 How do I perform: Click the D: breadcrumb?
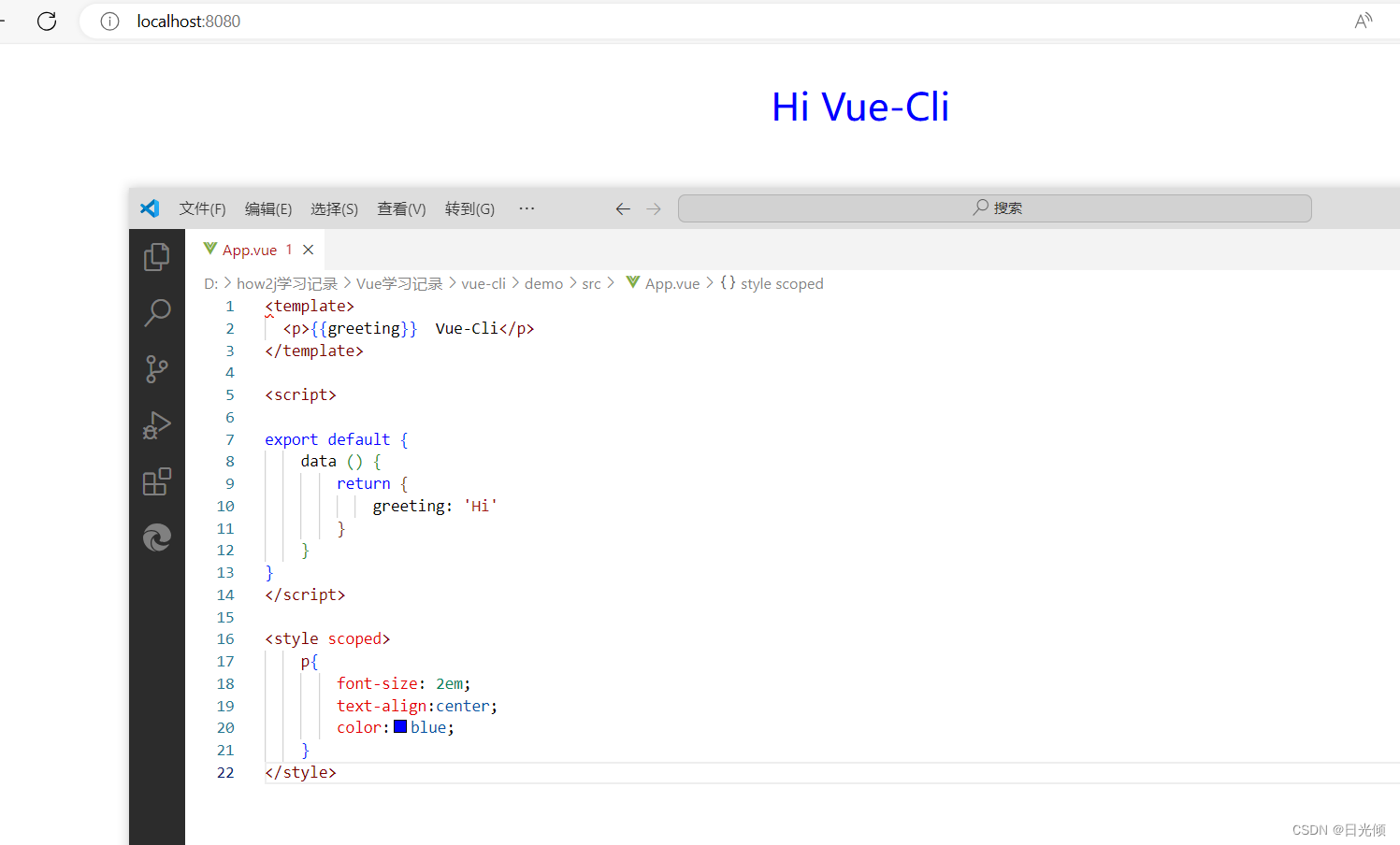[210, 283]
